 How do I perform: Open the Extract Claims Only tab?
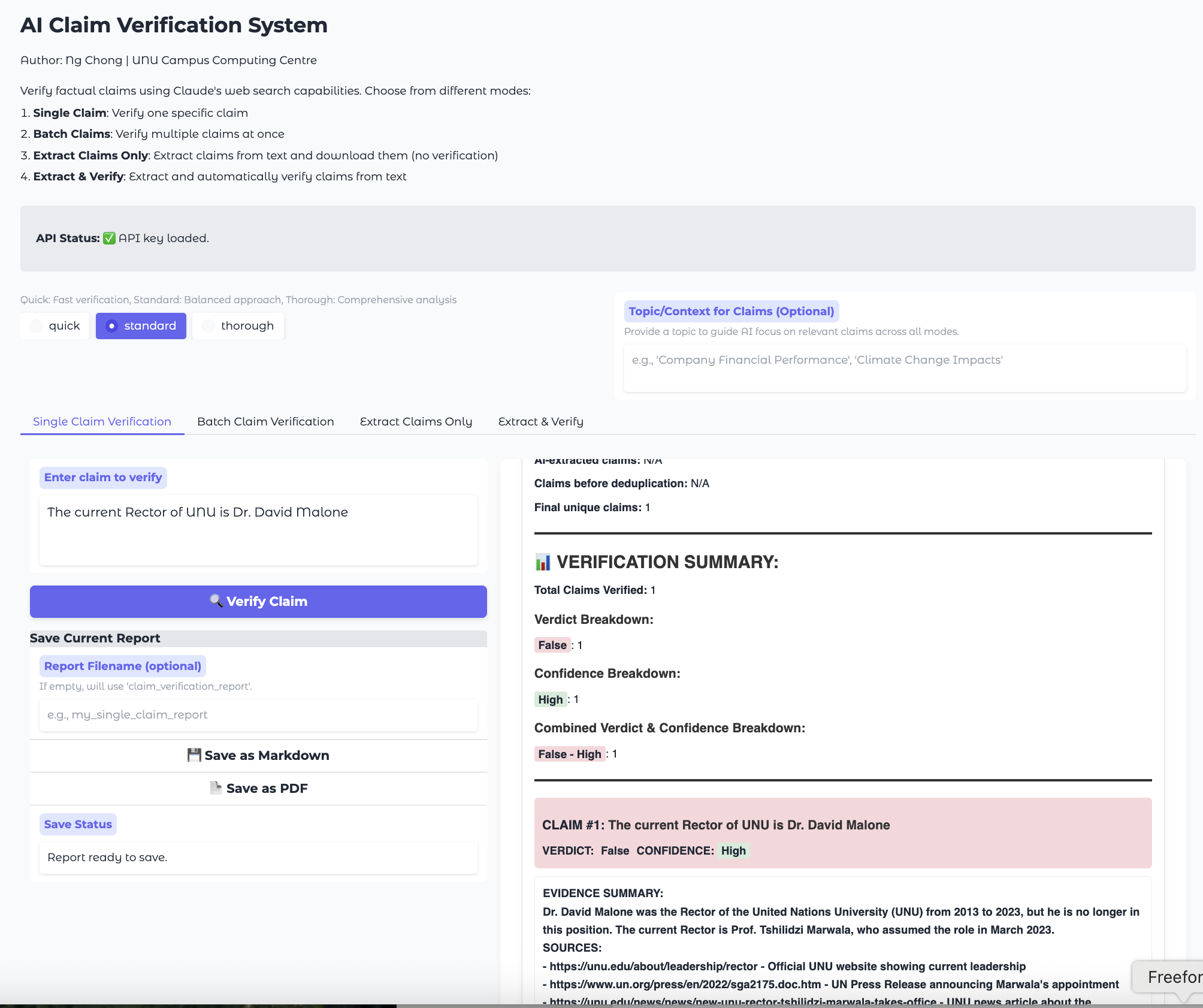pyautogui.click(x=416, y=421)
